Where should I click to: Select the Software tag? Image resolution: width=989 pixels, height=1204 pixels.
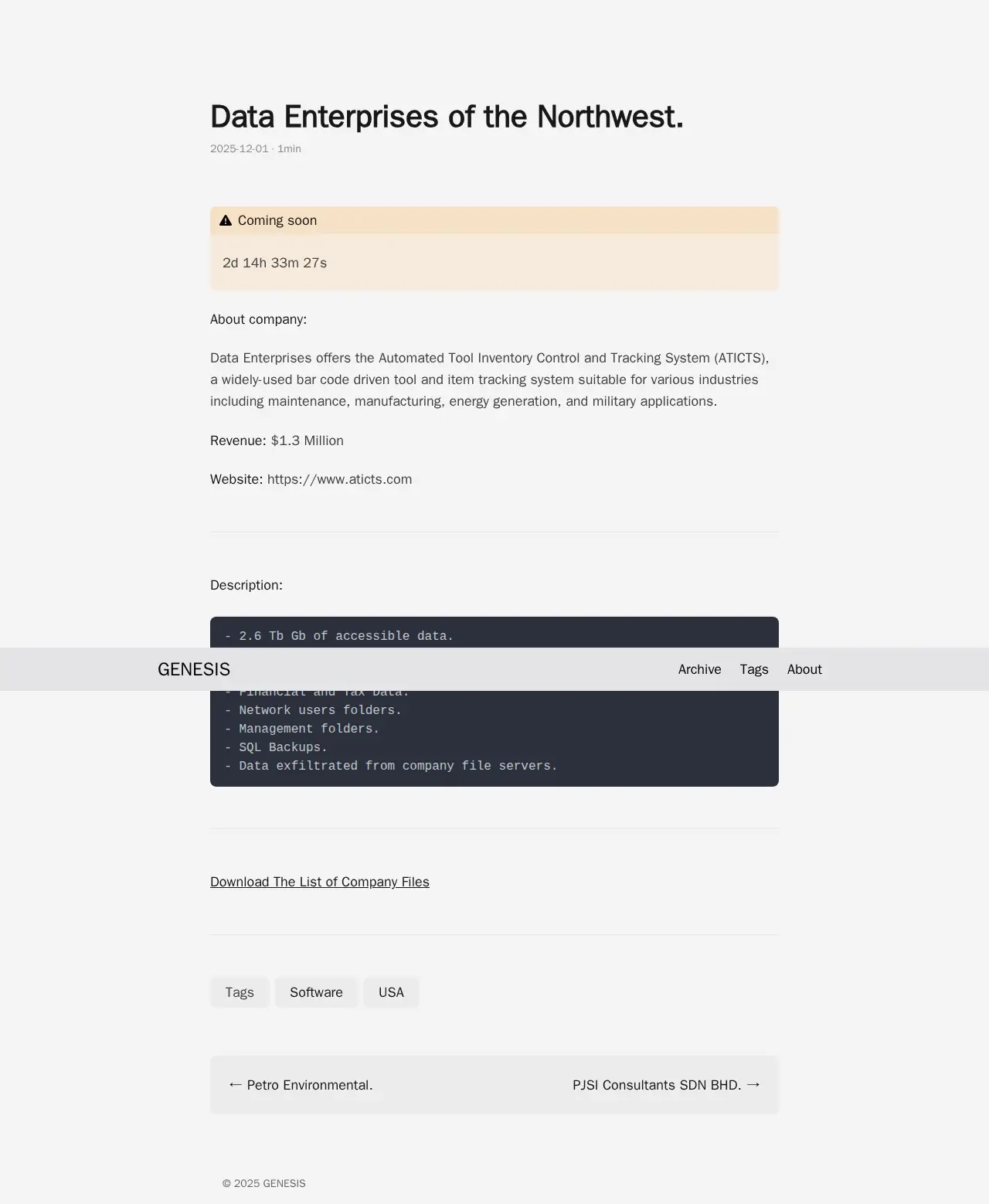(x=316, y=992)
